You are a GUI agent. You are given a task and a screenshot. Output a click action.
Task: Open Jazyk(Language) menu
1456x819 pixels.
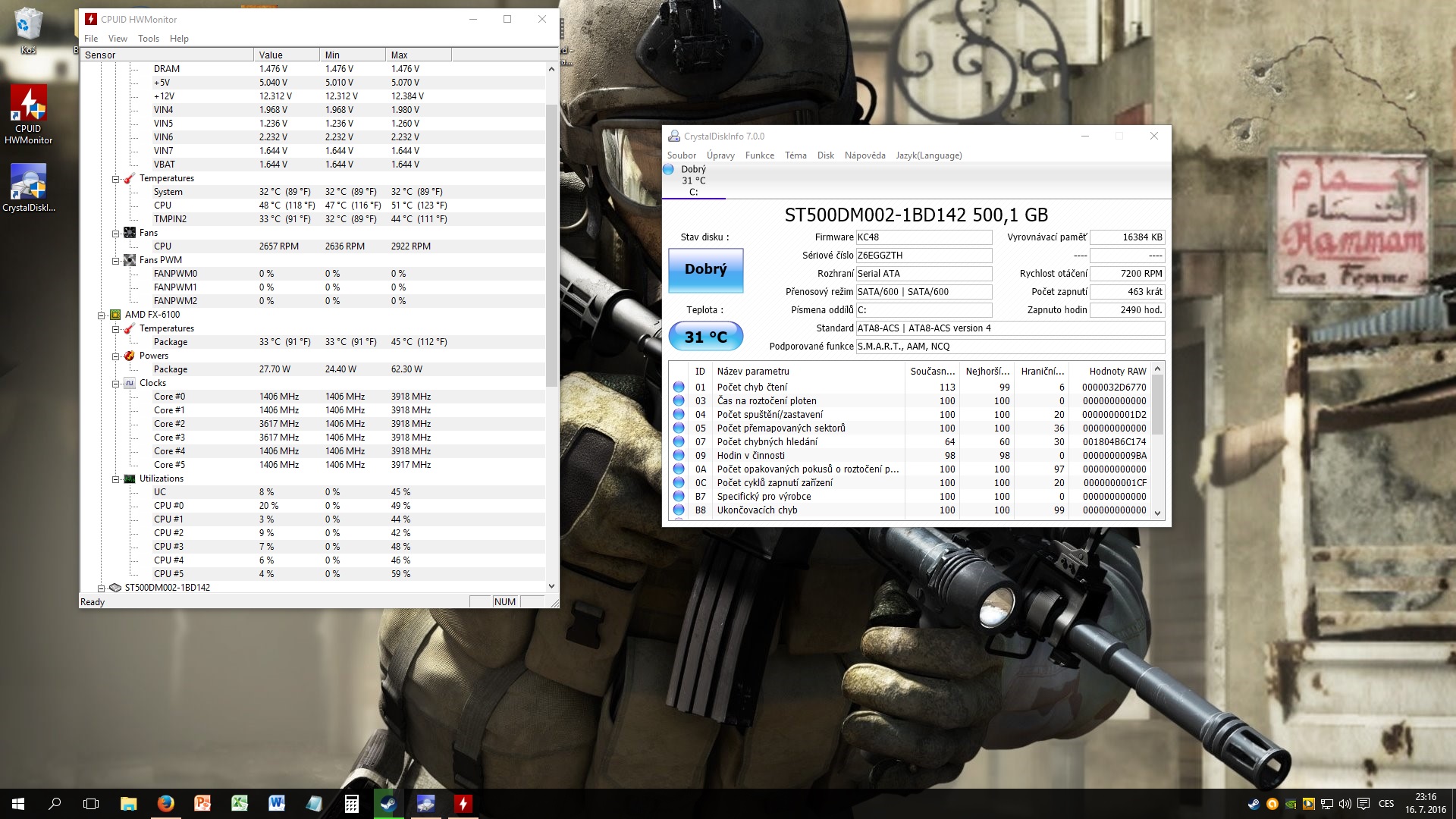coord(928,155)
